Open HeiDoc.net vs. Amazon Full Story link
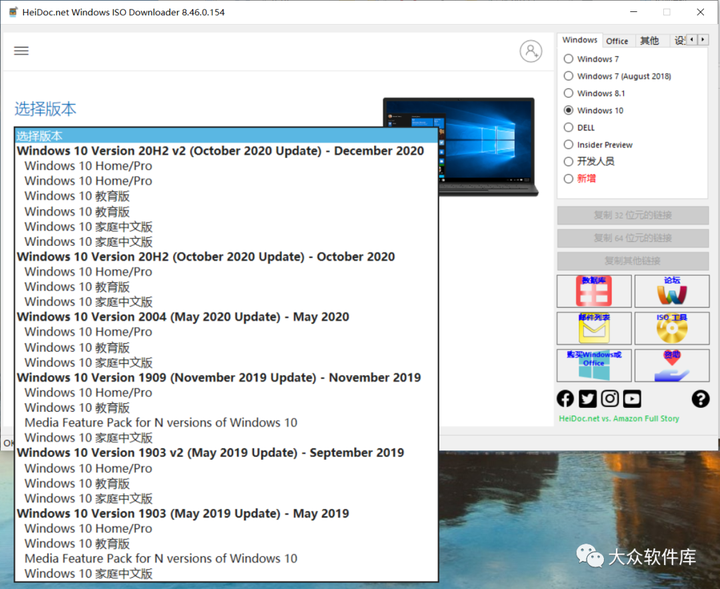The image size is (720, 589). coord(619,418)
